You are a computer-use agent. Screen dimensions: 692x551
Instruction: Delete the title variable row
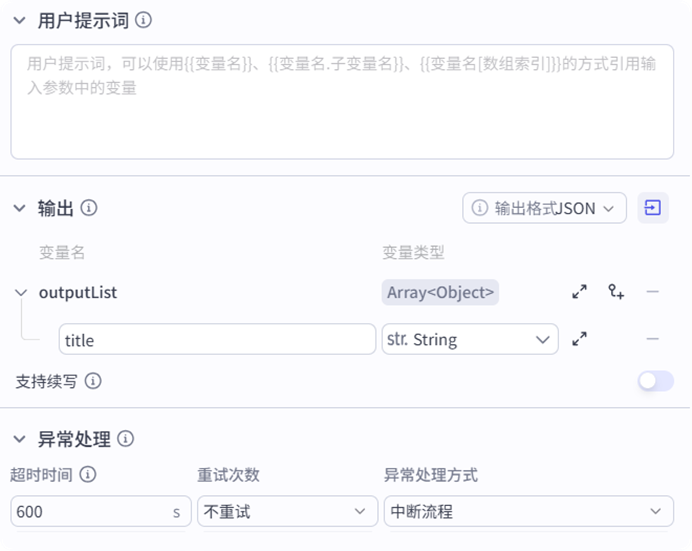(x=652, y=339)
